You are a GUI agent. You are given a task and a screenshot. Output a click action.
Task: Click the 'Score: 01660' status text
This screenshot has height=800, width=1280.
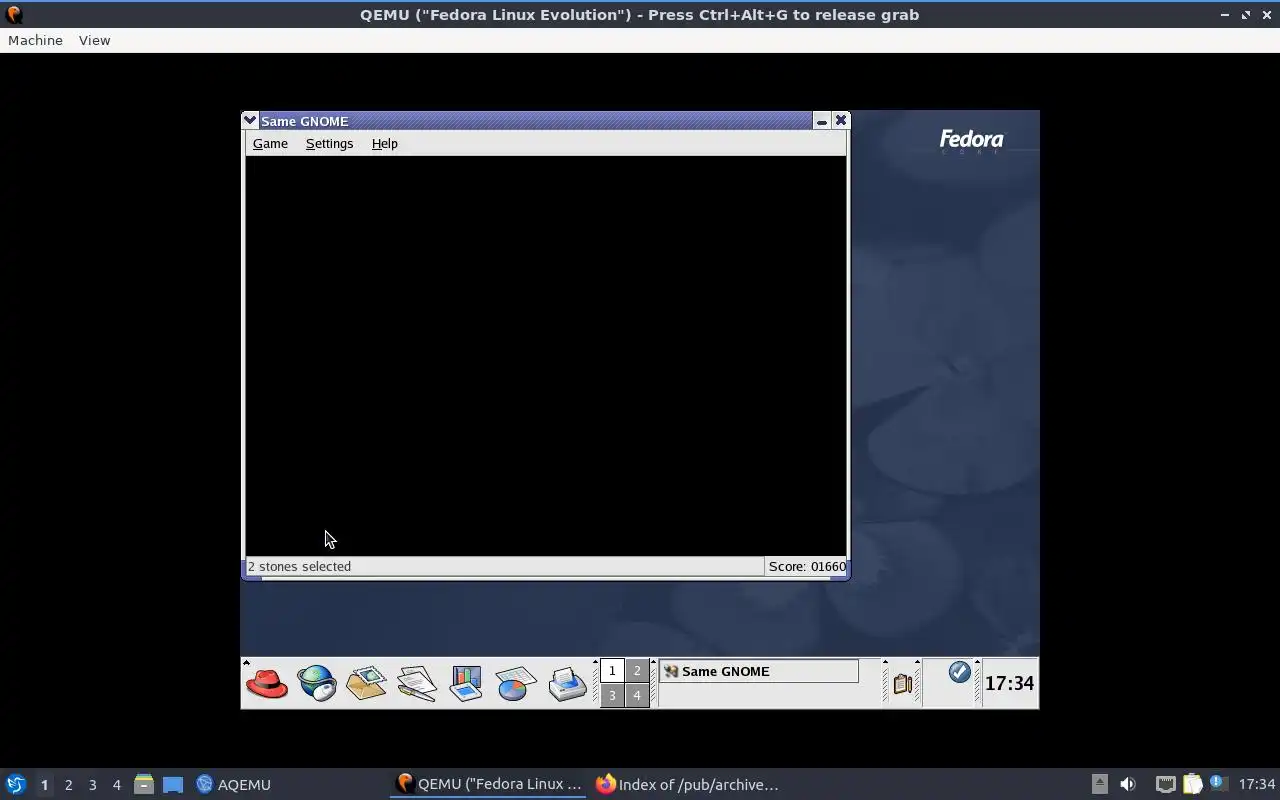click(x=807, y=566)
